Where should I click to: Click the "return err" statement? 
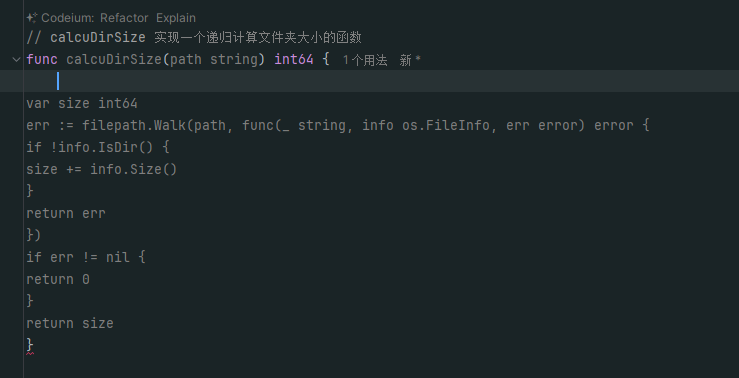click(x=66, y=213)
